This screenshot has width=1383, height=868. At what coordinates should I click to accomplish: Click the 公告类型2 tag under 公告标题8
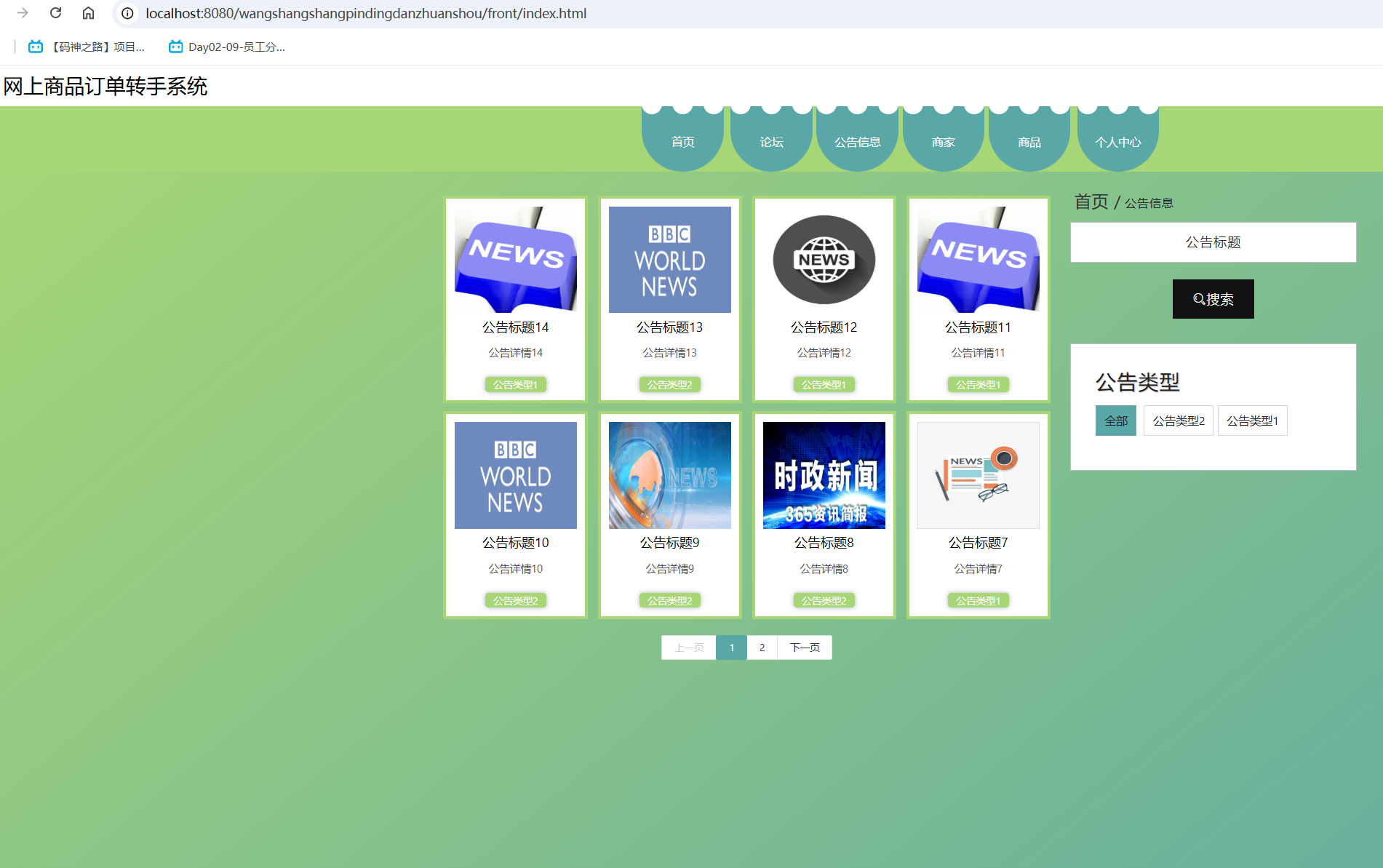(824, 601)
